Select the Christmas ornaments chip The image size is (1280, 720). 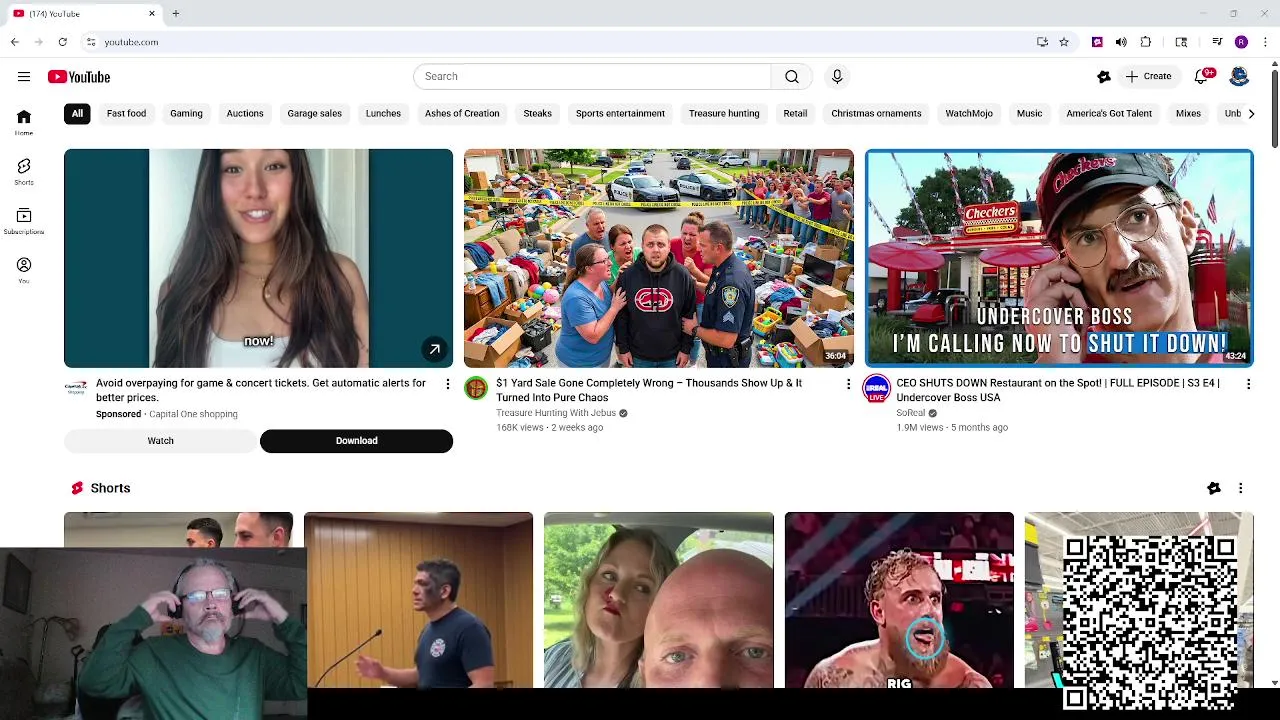click(x=876, y=114)
